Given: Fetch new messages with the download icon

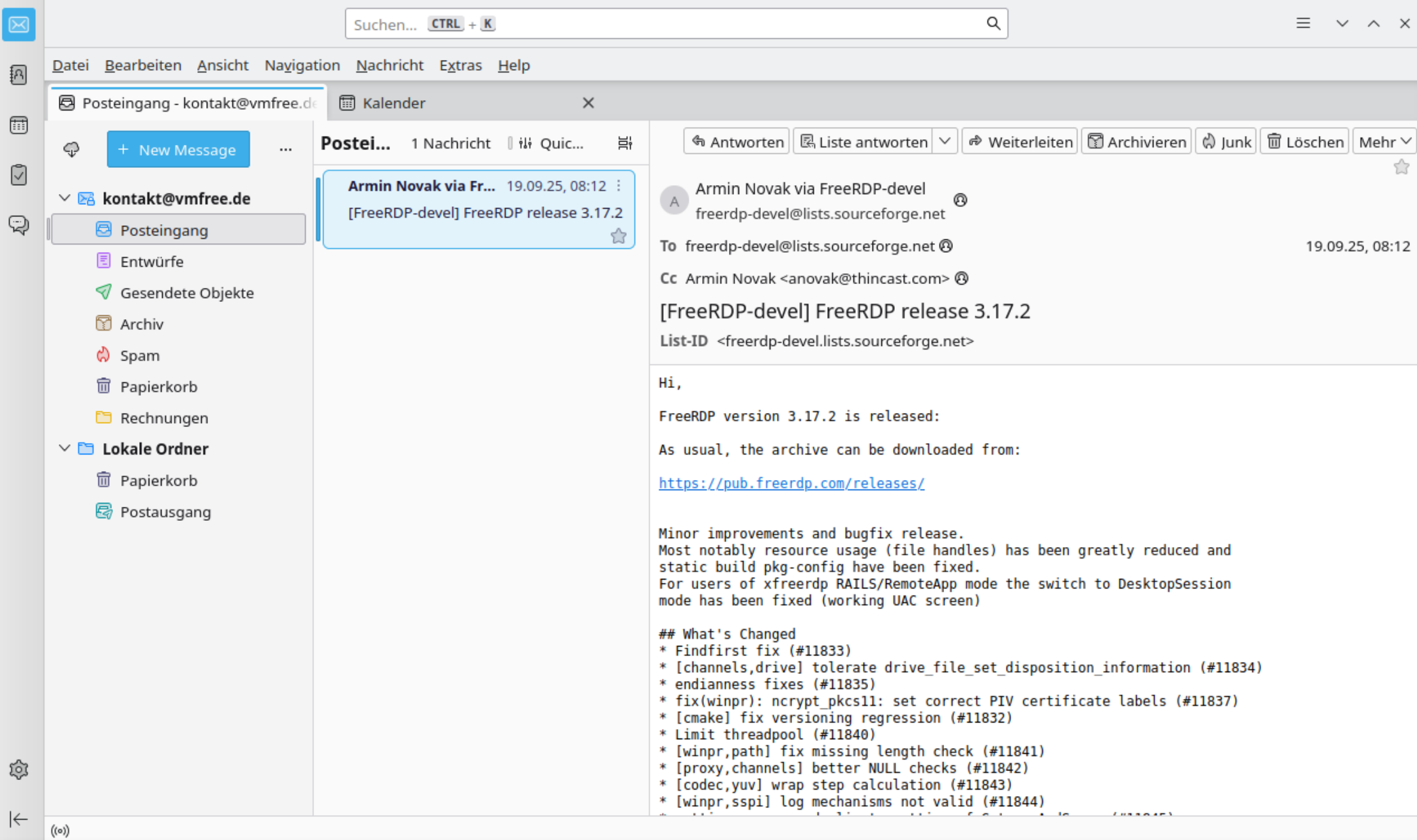Looking at the screenshot, I should coord(71,149).
